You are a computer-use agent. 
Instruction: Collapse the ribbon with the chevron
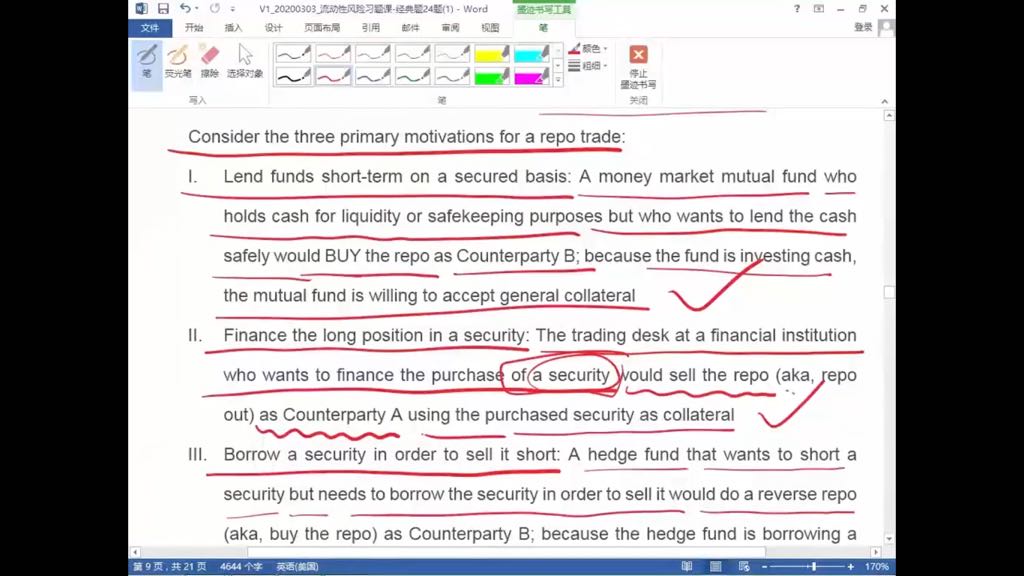coord(884,101)
